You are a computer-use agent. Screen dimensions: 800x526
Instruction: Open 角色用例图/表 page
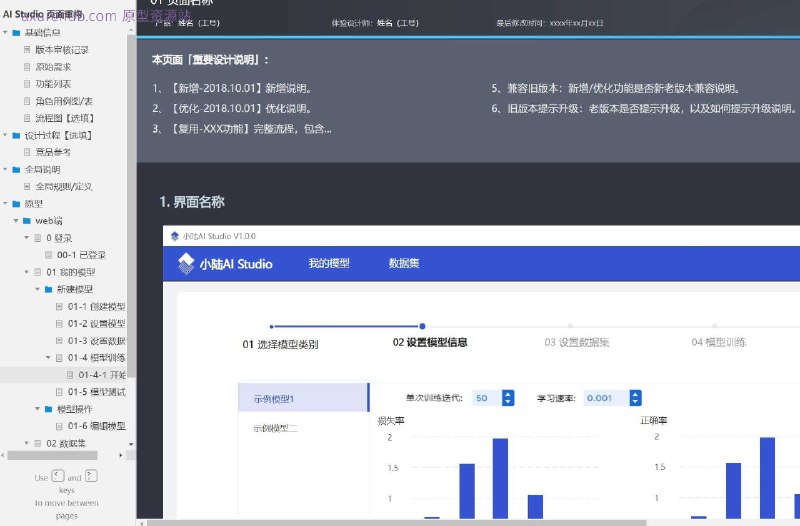(64, 101)
